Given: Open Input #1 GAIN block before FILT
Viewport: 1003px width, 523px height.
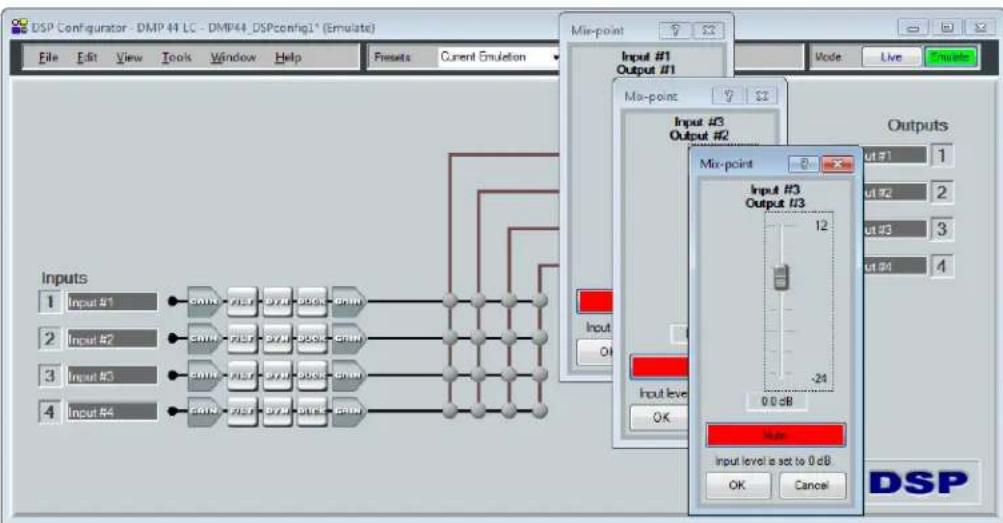Looking at the screenshot, I should [204, 301].
